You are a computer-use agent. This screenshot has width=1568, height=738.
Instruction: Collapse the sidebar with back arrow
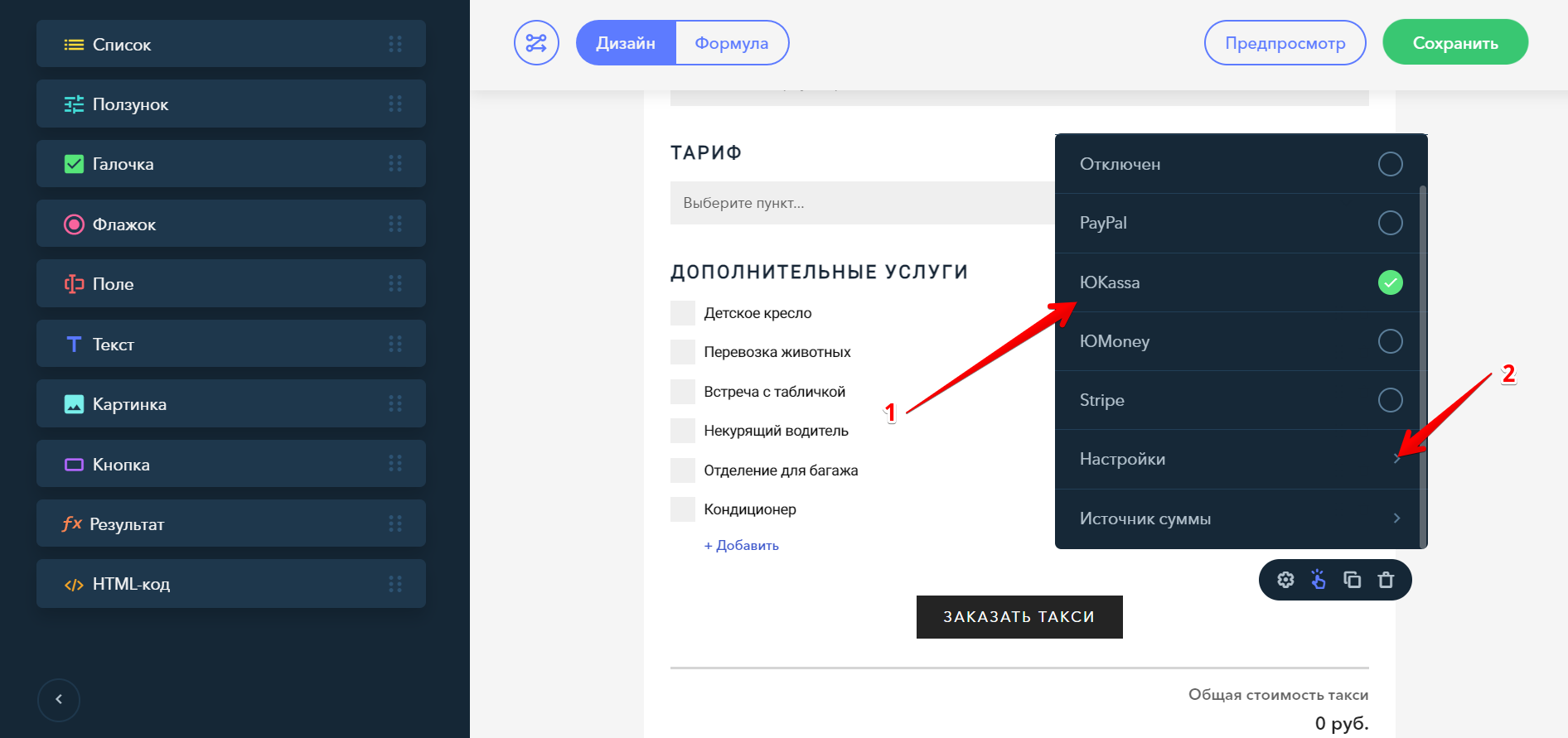point(59,700)
